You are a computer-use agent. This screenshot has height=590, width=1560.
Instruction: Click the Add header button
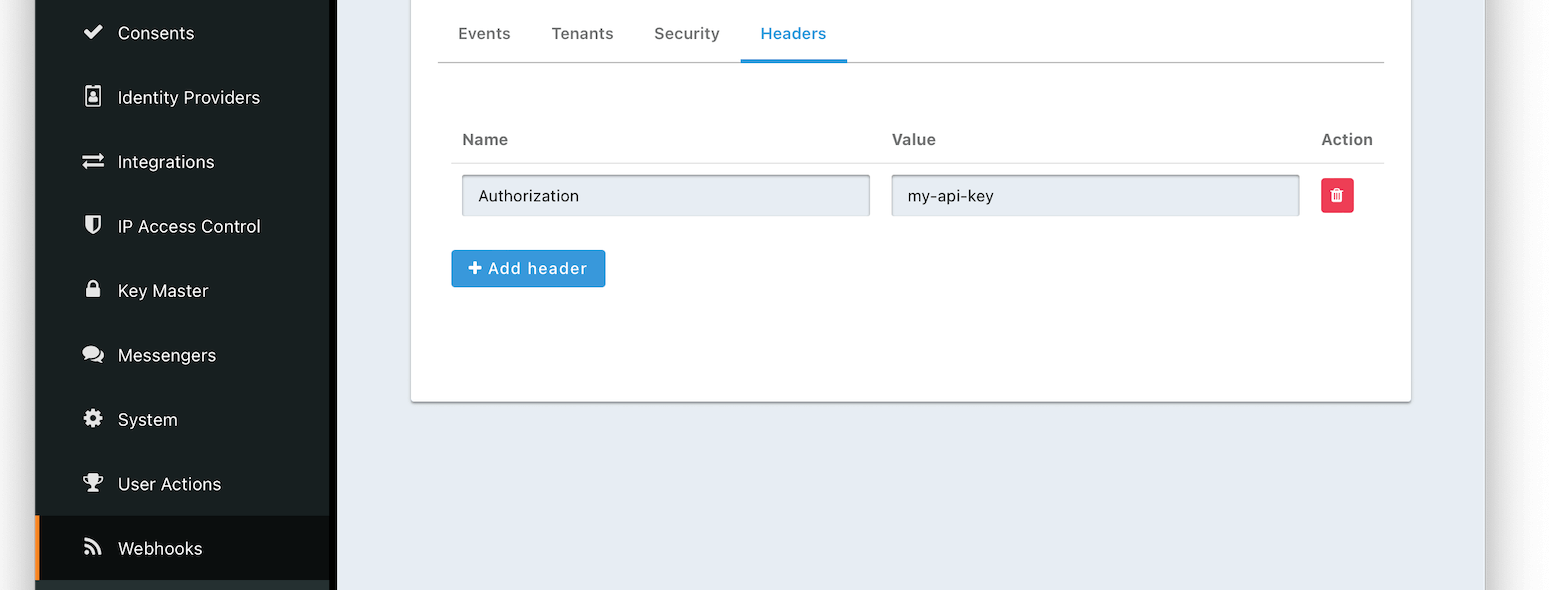528,268
